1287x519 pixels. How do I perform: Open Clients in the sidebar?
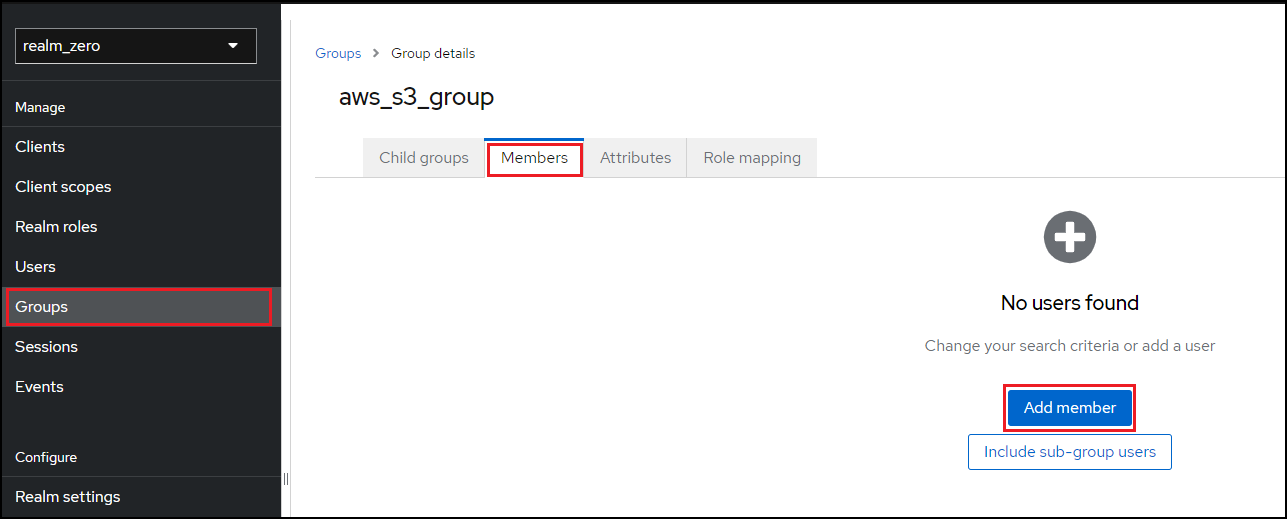(140, 147)
